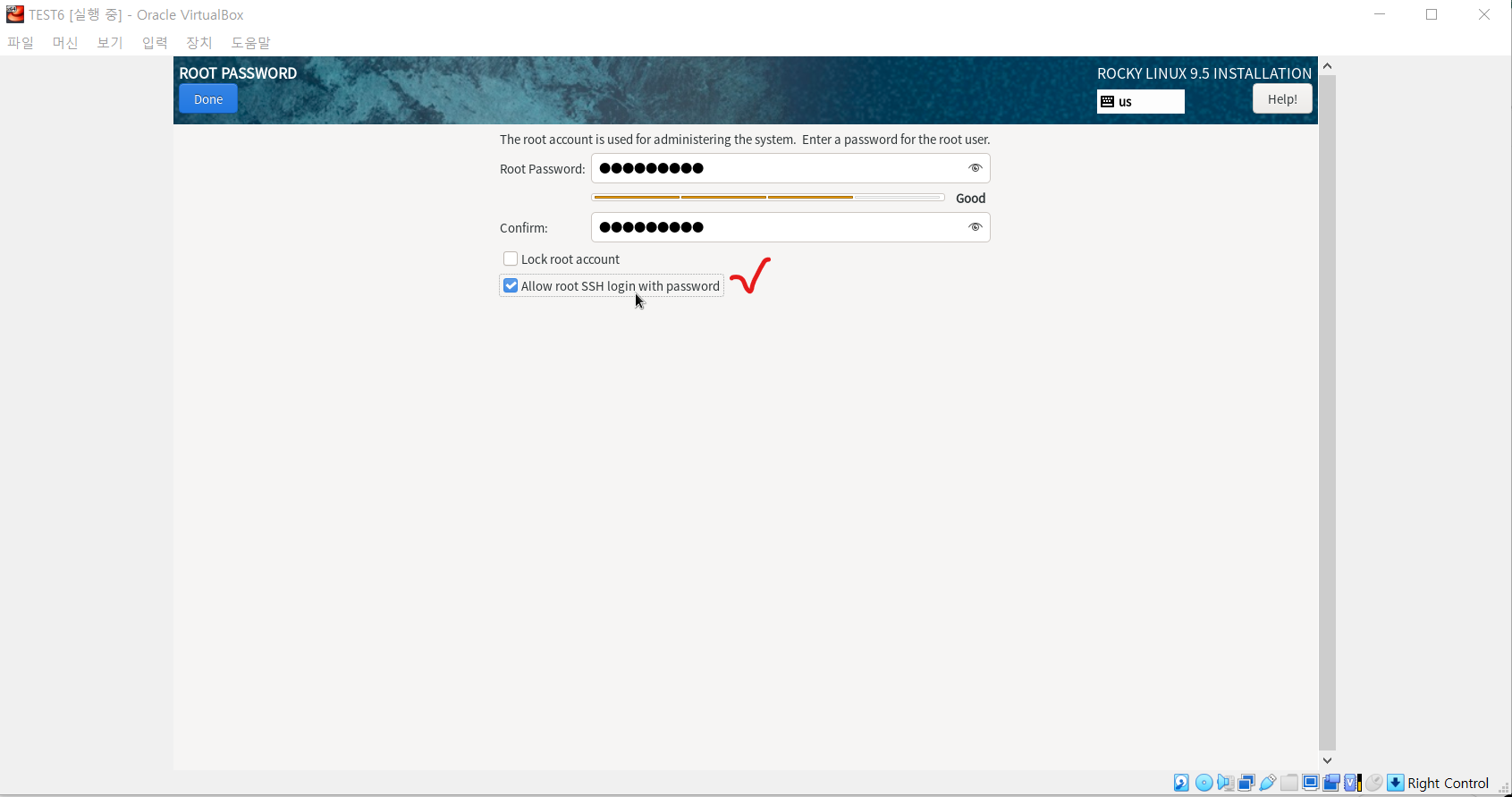The image size is (1512, 797).
Task: Click the Right Control host key label
Action: tap(1449, 784)
